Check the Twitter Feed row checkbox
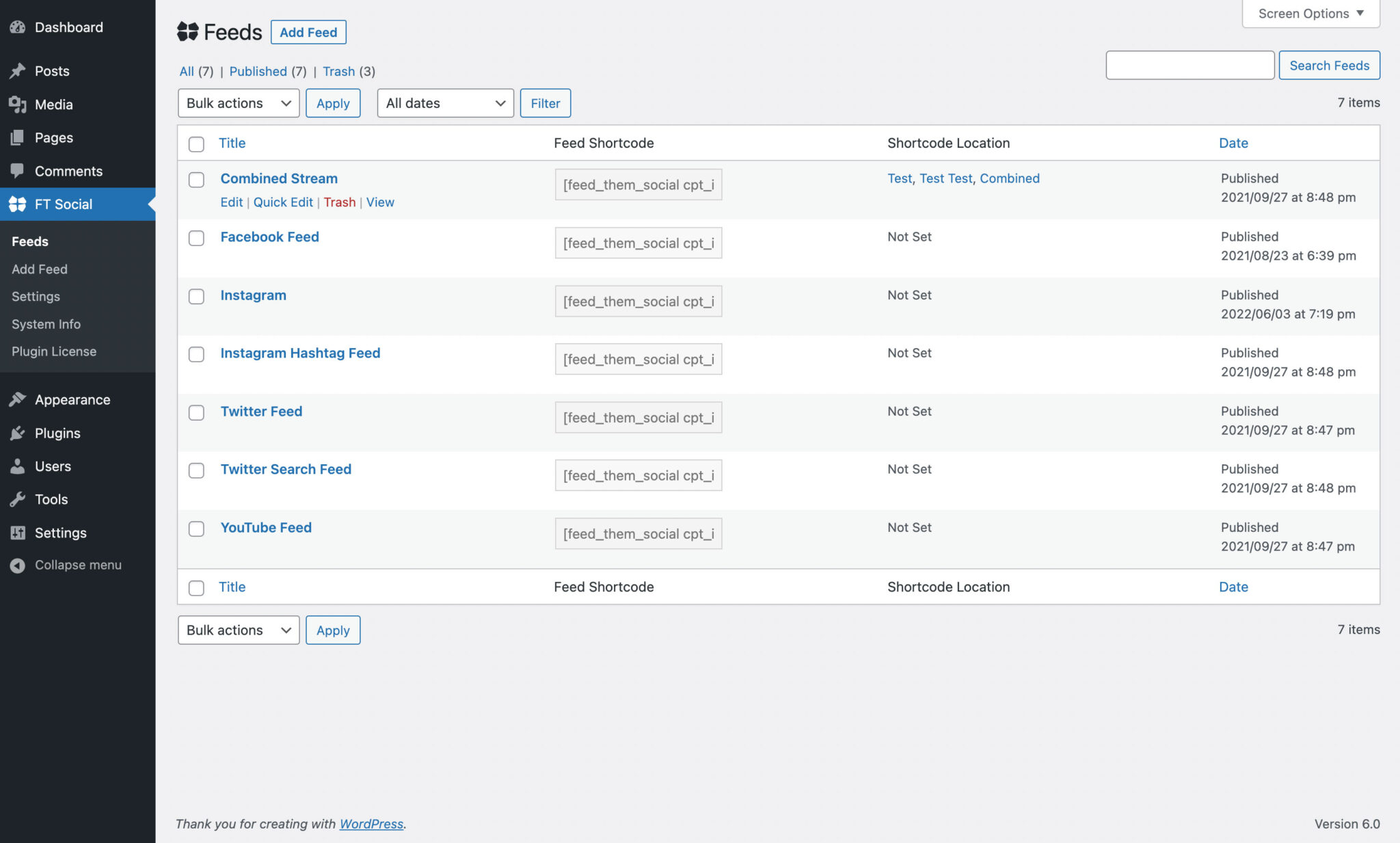The height and width of the screenshot is (843, 1400). point(196,412)
